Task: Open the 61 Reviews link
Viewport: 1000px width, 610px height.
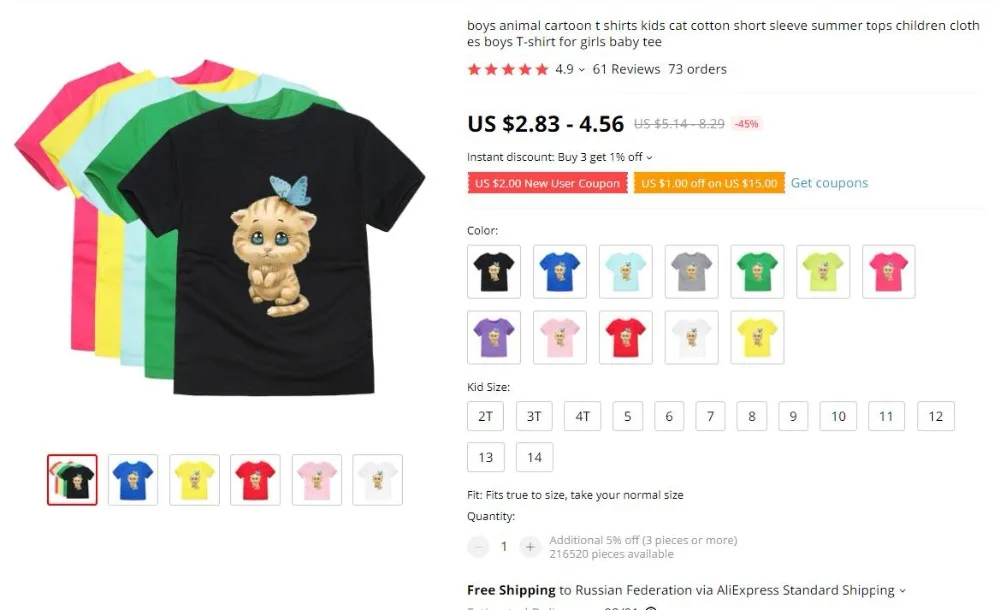Action: point(626,69)
